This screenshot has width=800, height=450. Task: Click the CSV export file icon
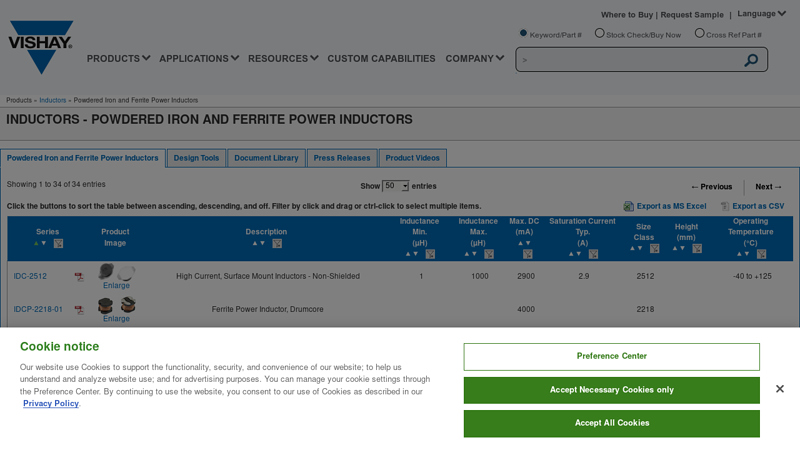coord(724,206)
